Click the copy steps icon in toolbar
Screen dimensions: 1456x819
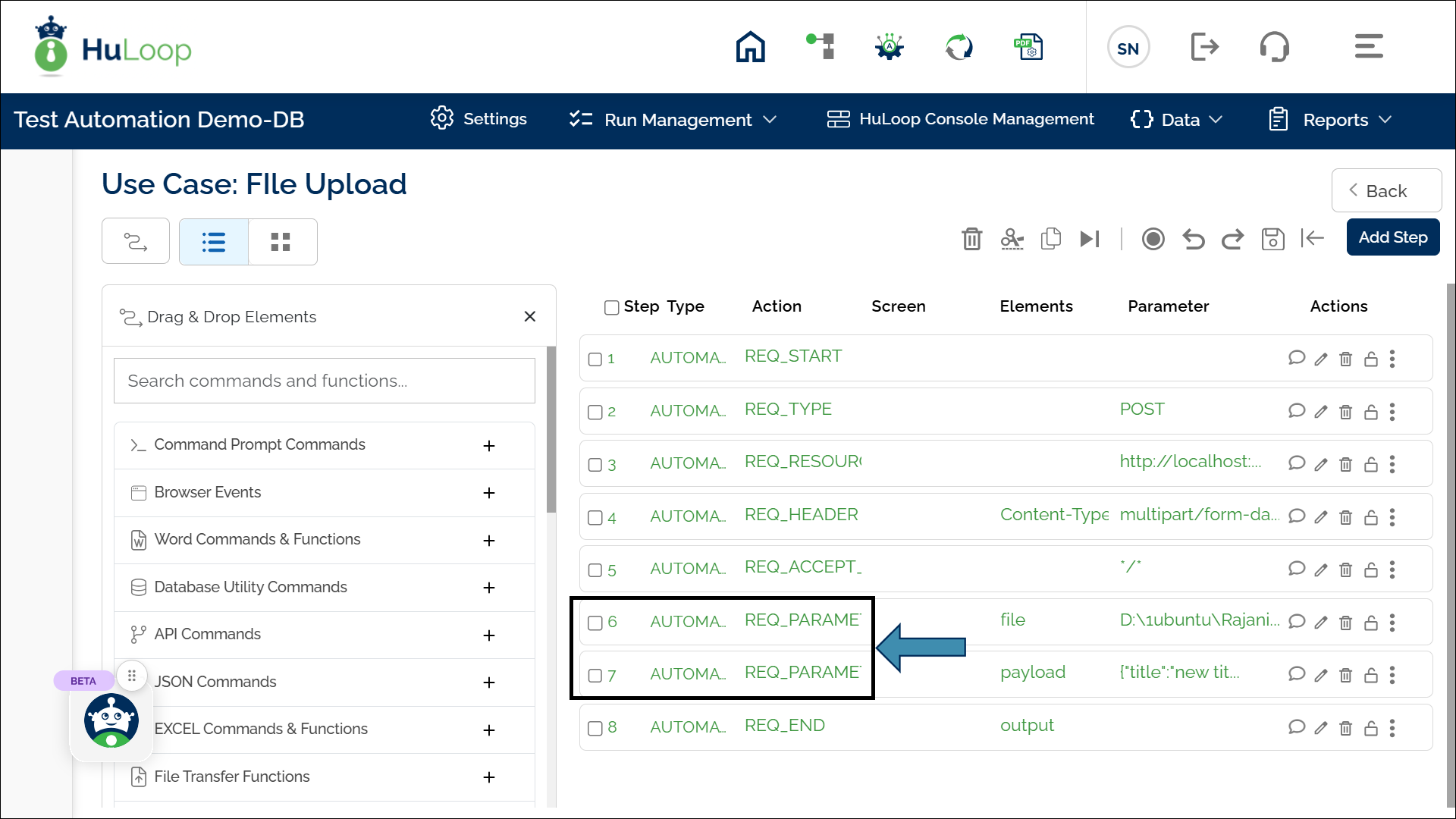[x=1050, y=239]
